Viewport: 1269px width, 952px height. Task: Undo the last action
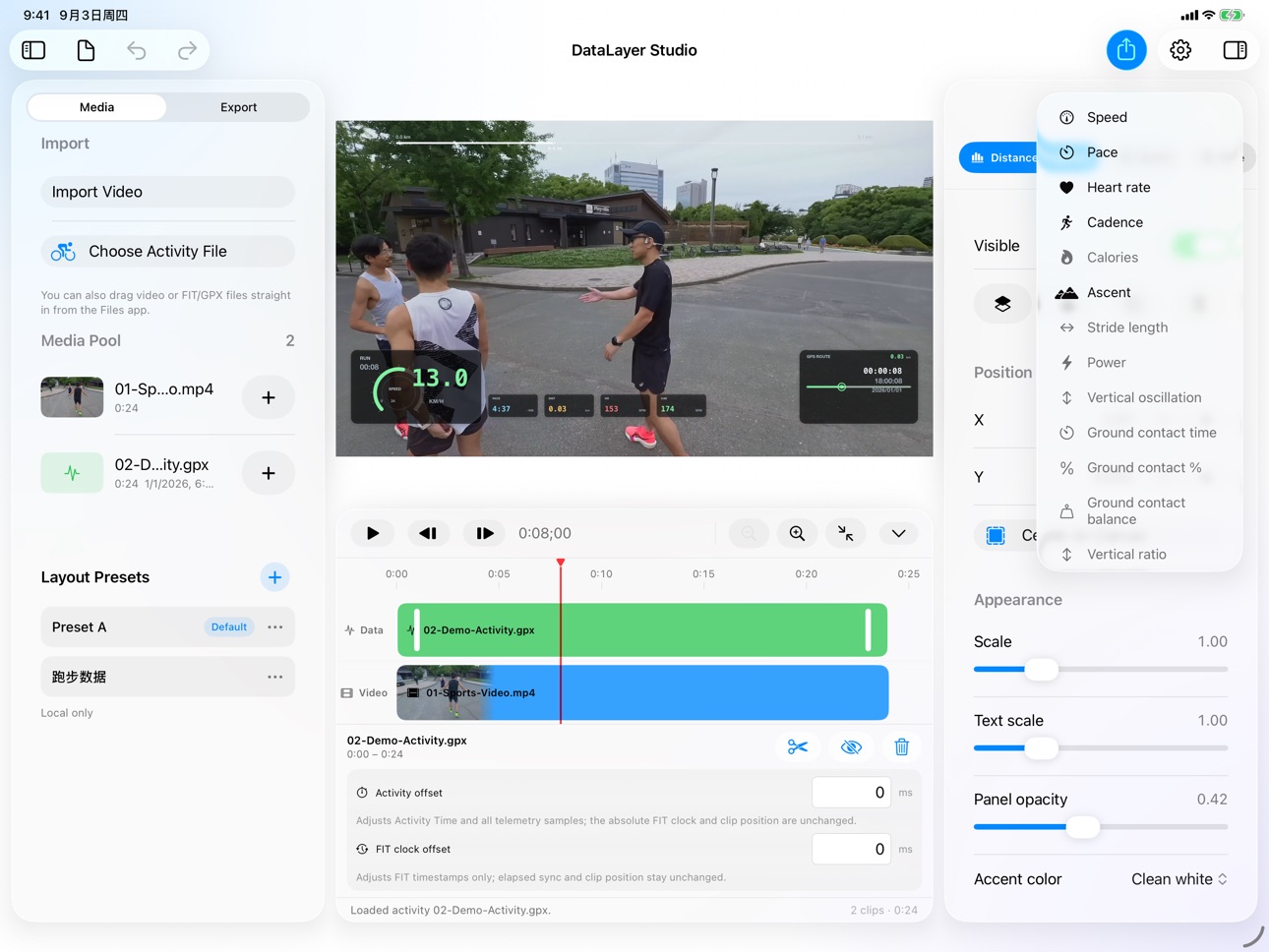tap(137, 50)
